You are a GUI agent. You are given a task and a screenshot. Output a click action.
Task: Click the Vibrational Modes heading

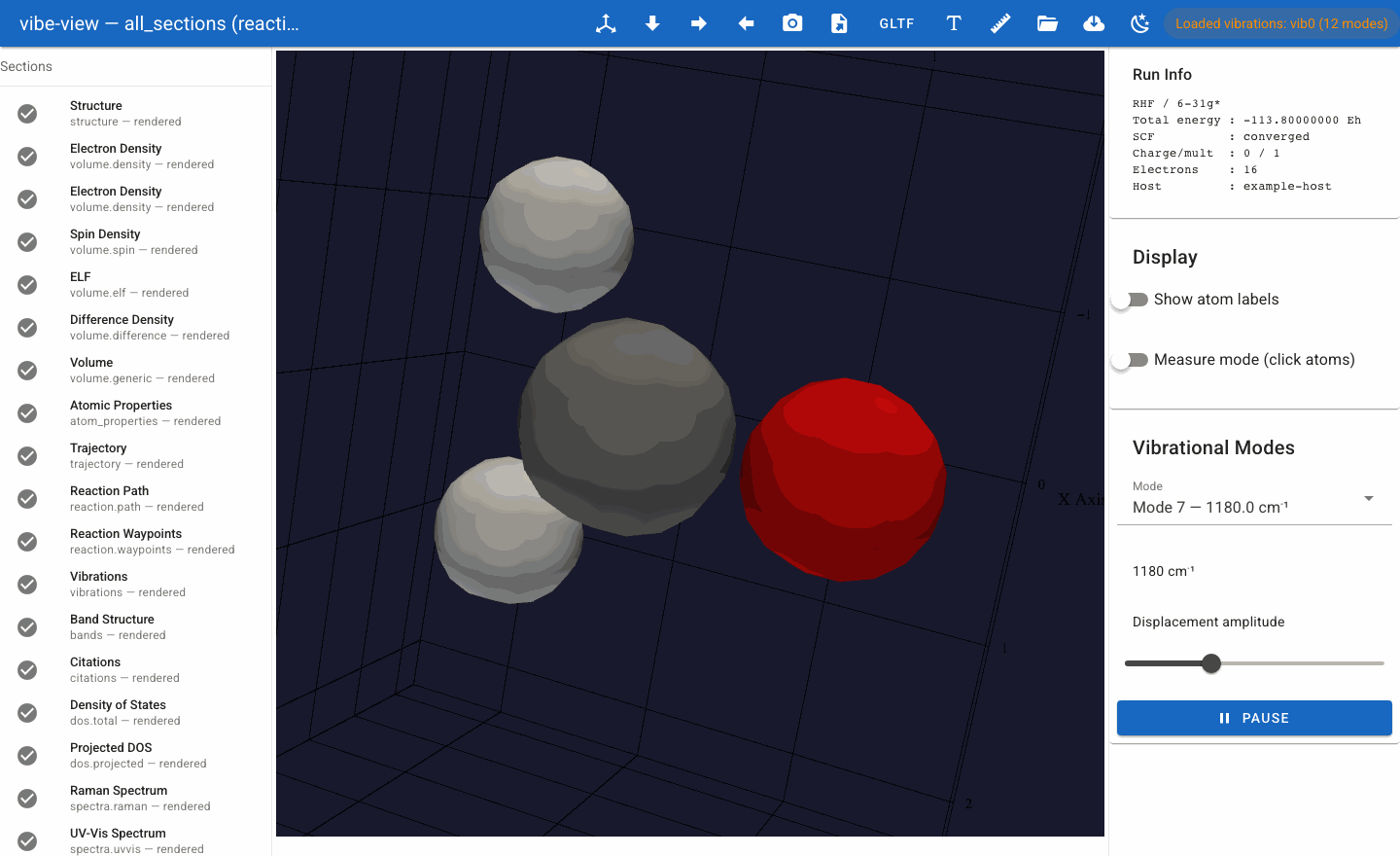[x=1213, y=447]
